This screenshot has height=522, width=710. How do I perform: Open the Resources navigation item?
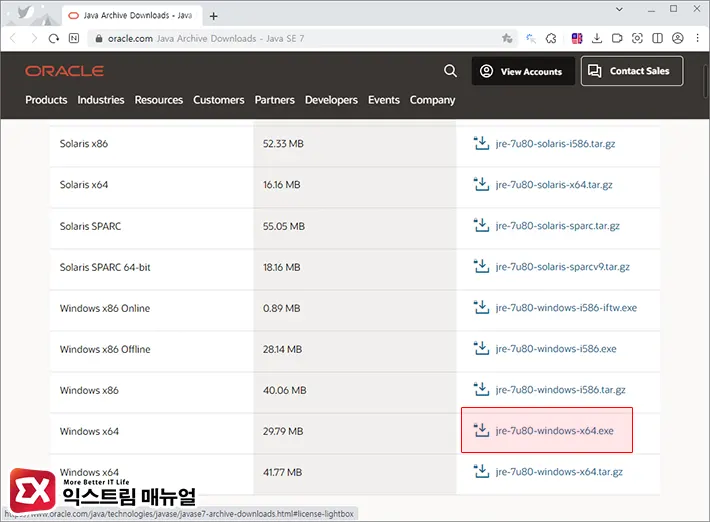point(159,100)
